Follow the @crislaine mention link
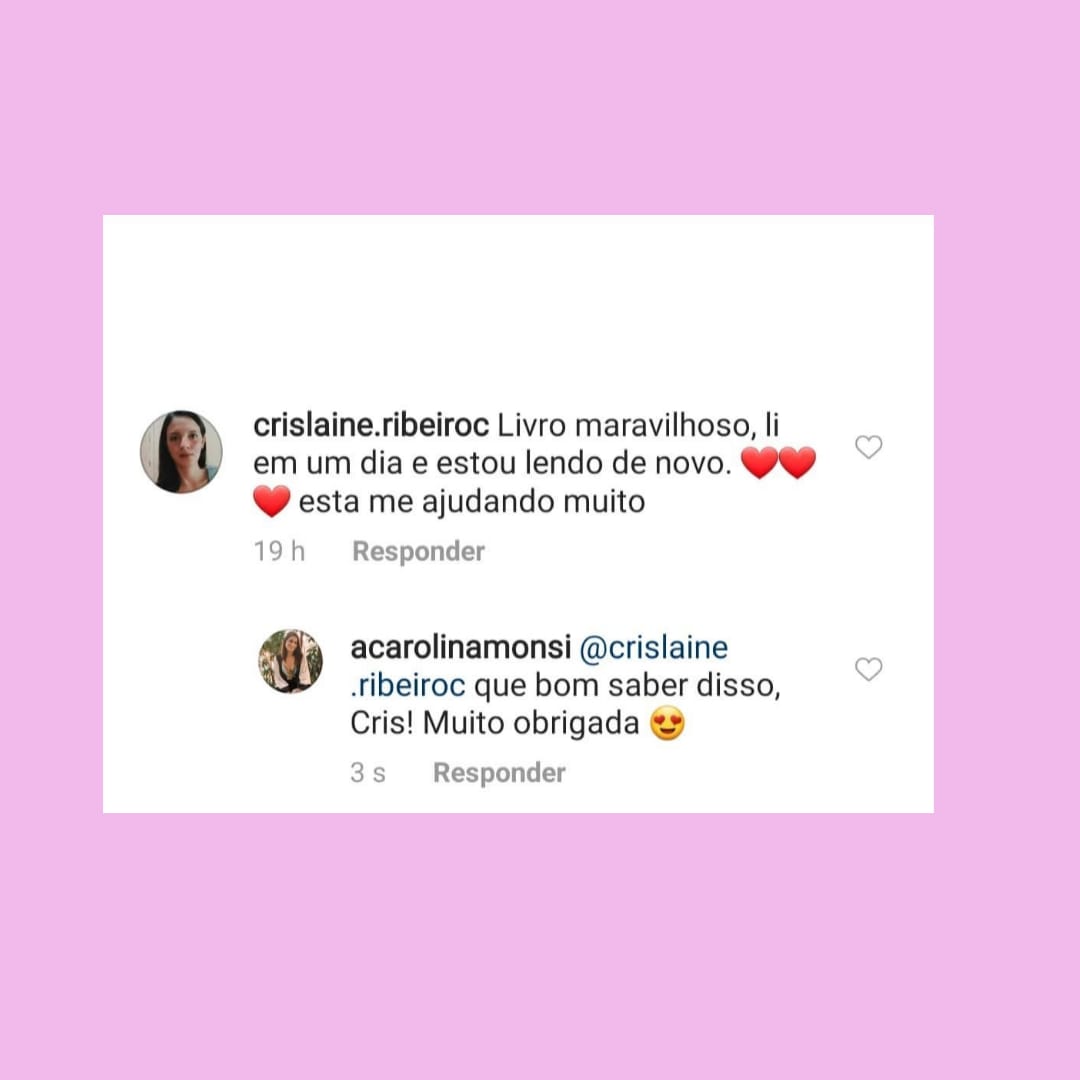Image resolution: width=1080 pixels, height=1080 pixels. pyautogui.click(x=654, y=647)
